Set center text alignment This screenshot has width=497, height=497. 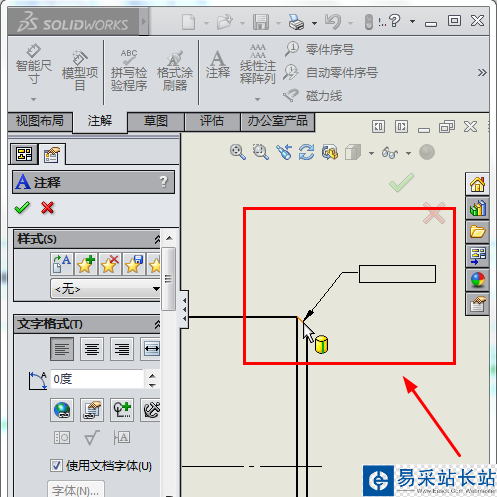coord(92,349)
